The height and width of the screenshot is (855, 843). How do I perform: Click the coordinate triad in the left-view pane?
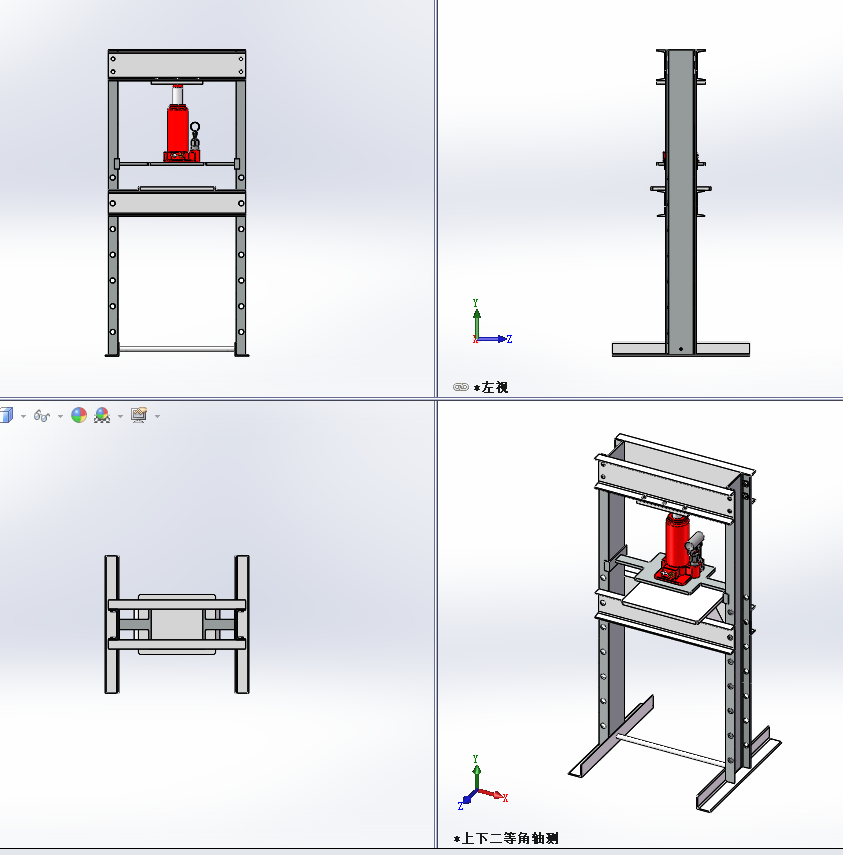point(492,322)
